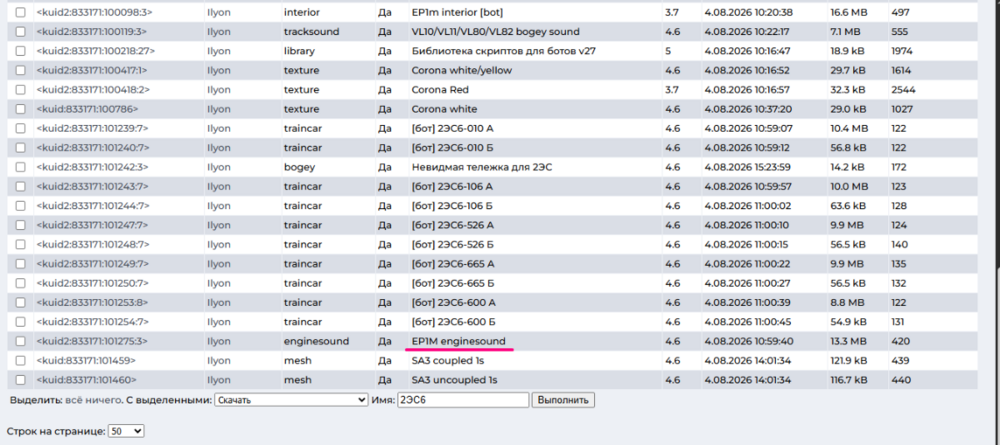The width and height of the screenshot is (1000, 445).
Task: Select checkbox of VL10/VL11/VL80/VL82 bogey sound row
Action: [20, 32]
